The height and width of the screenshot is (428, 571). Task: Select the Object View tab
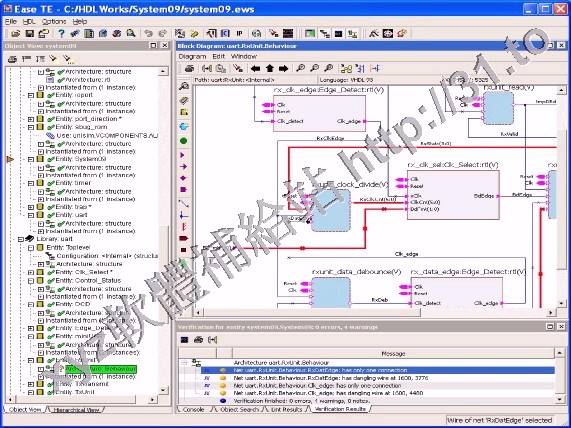[x=25, y=409]
